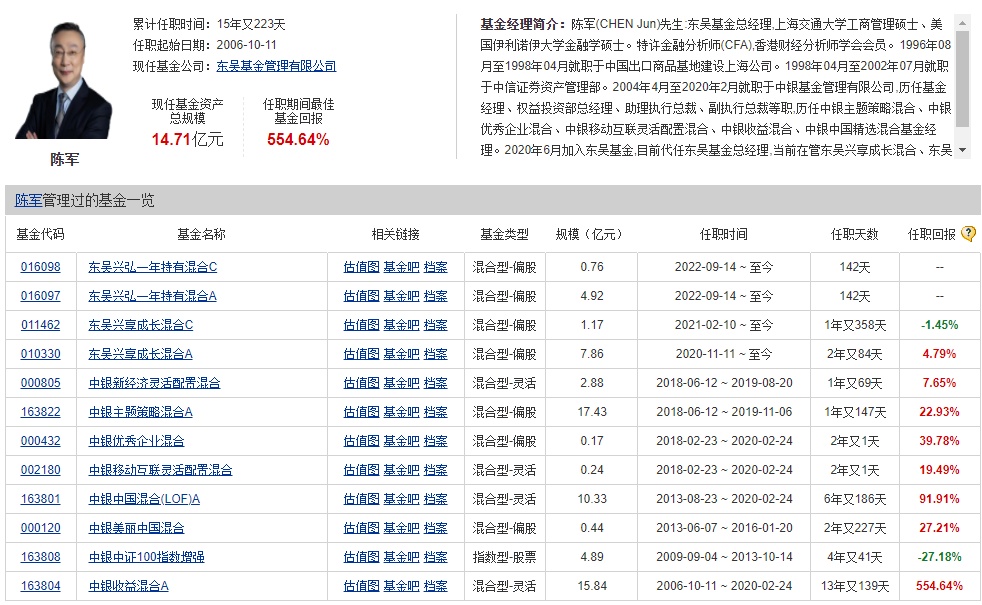
Task: Open 中银美丽中国混合 fund page
Action: 136,528
